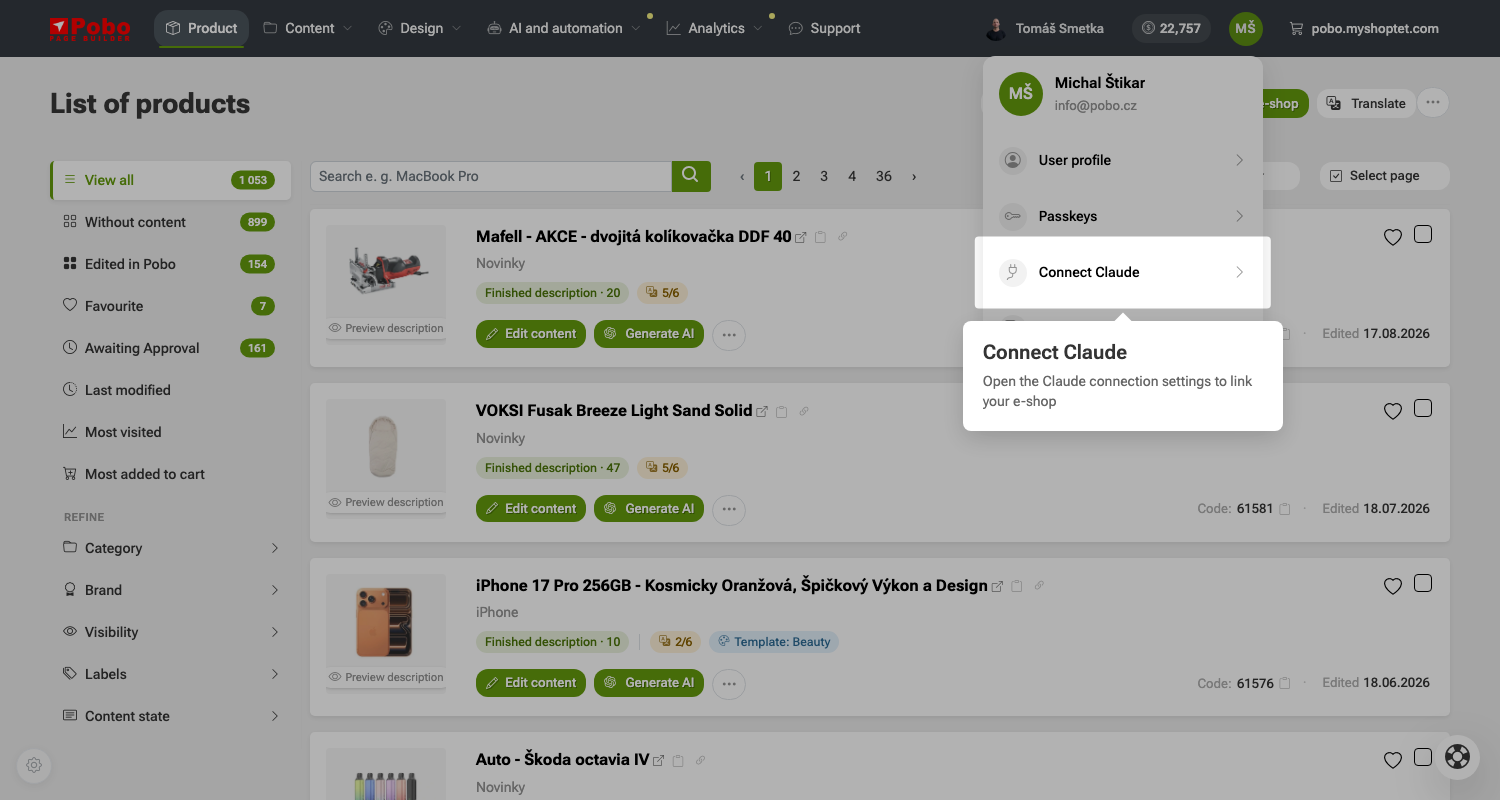Choose Passkeys in account menu
This screenshot has width=1500, height=800.
point(1122,216)
